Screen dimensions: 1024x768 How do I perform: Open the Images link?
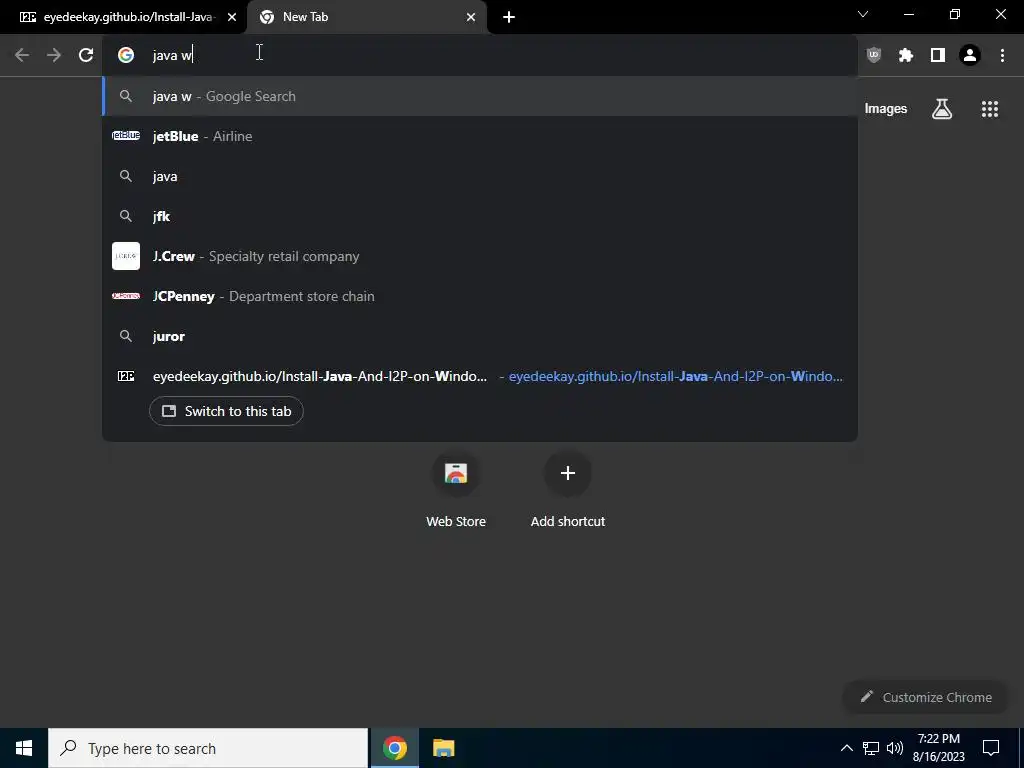pyautogui.click(x=886, y=109)
